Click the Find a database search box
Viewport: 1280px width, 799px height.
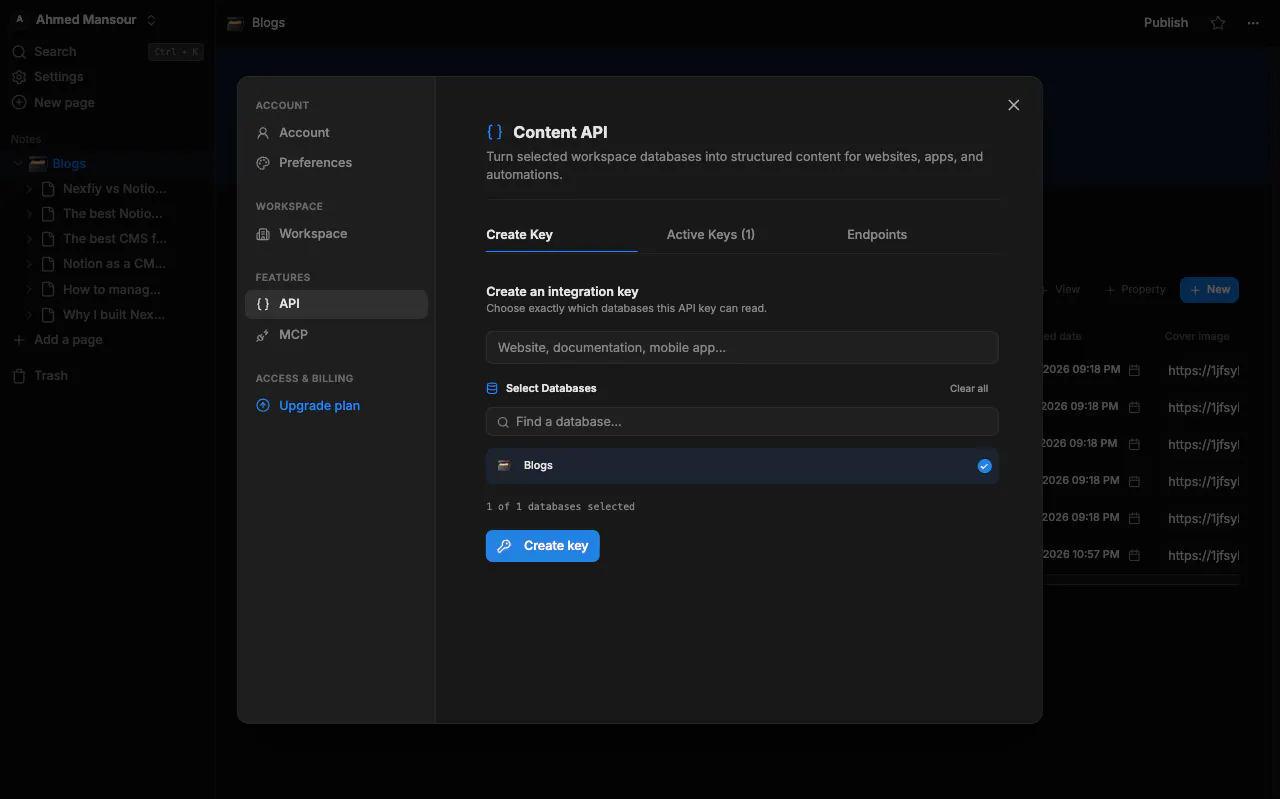coord(742,422)
